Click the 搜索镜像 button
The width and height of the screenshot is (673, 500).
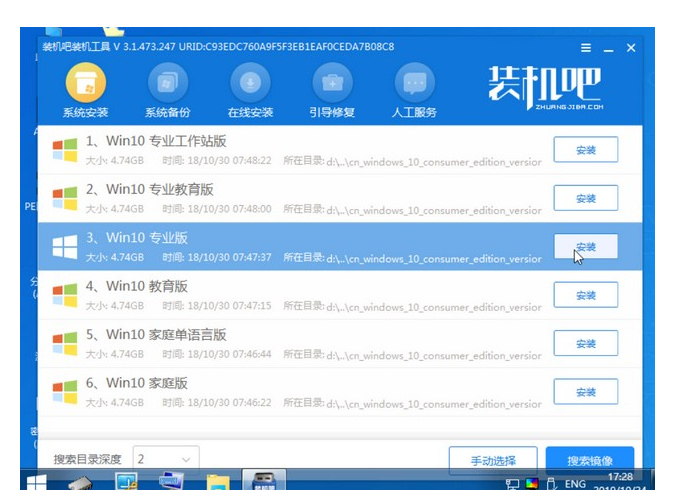(x=589, y=460)
